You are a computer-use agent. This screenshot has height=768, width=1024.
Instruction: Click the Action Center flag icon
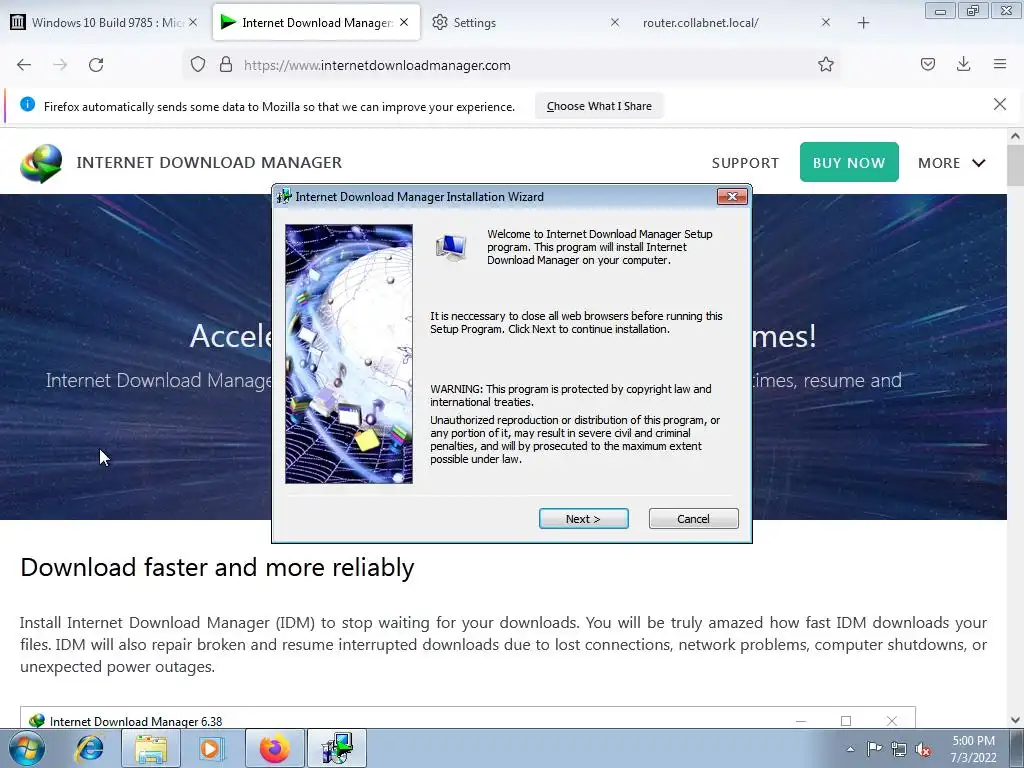[x=874, y=749]
